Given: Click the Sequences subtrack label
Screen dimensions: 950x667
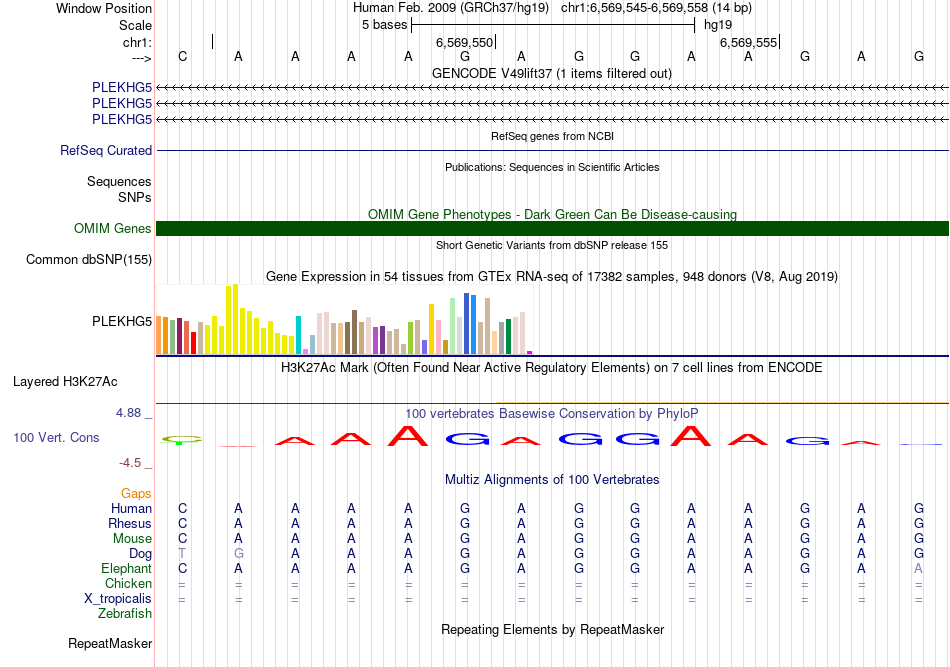Looking at the screenshot, I should [119, 182].
